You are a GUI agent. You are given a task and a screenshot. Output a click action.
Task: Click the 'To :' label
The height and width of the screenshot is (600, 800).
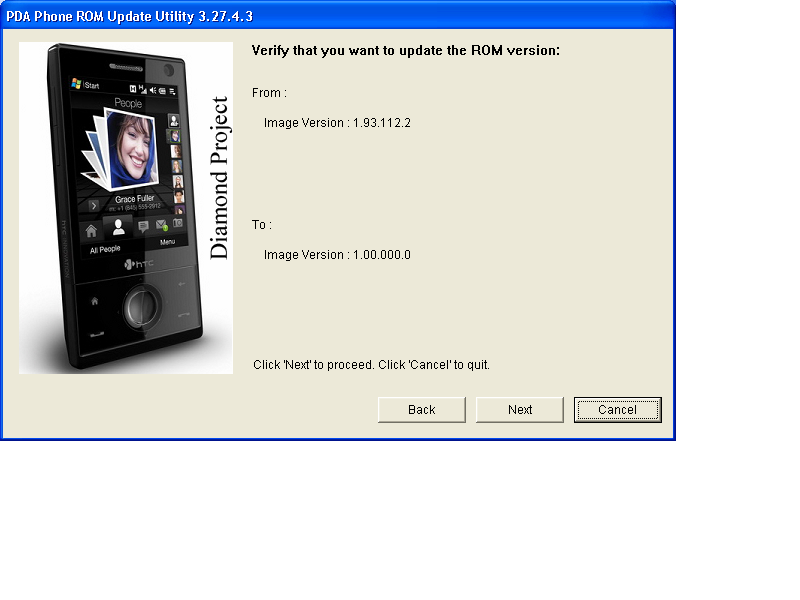click(x=262, y=224)
